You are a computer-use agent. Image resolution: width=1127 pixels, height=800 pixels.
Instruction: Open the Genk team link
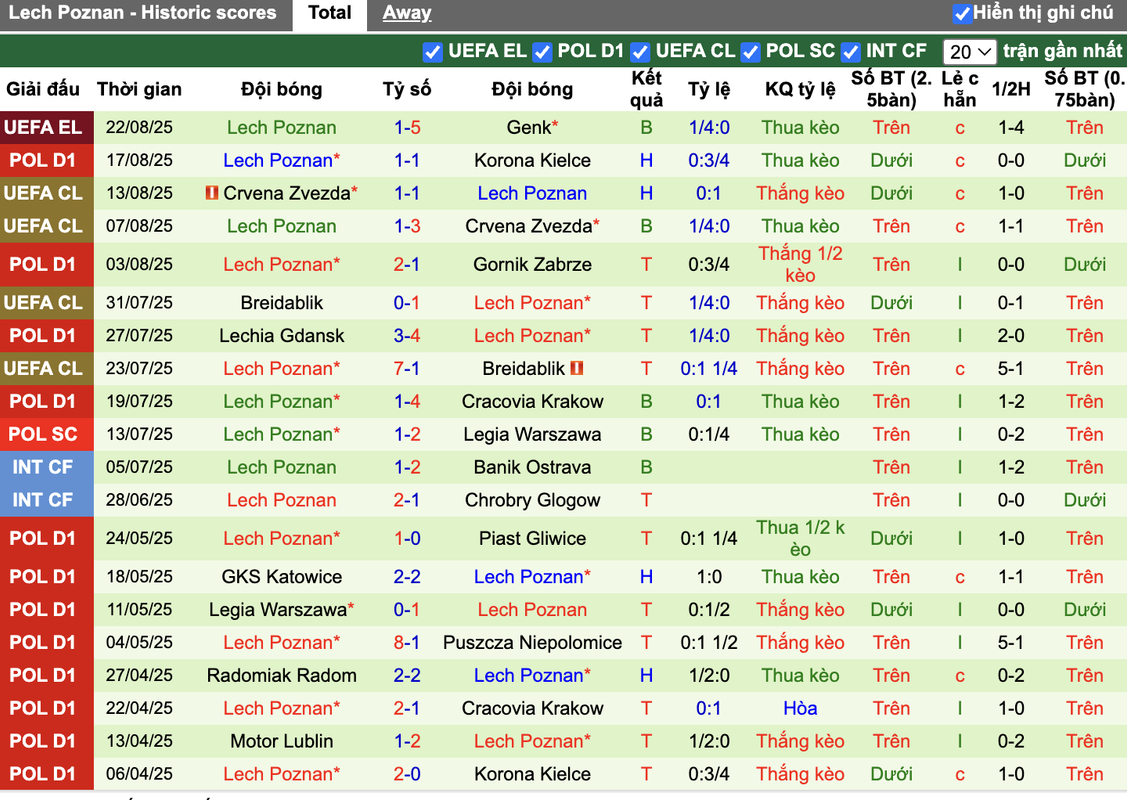(x=529, y=127)
